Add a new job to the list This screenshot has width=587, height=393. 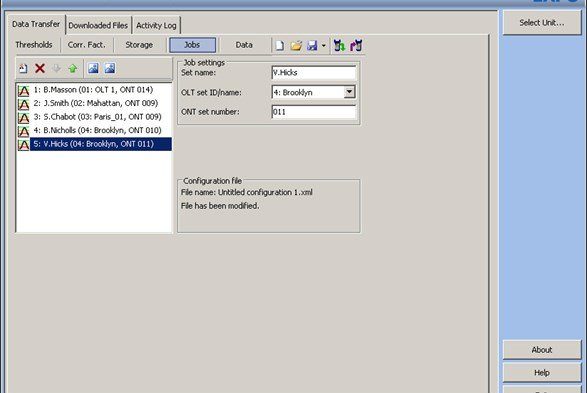23,68
